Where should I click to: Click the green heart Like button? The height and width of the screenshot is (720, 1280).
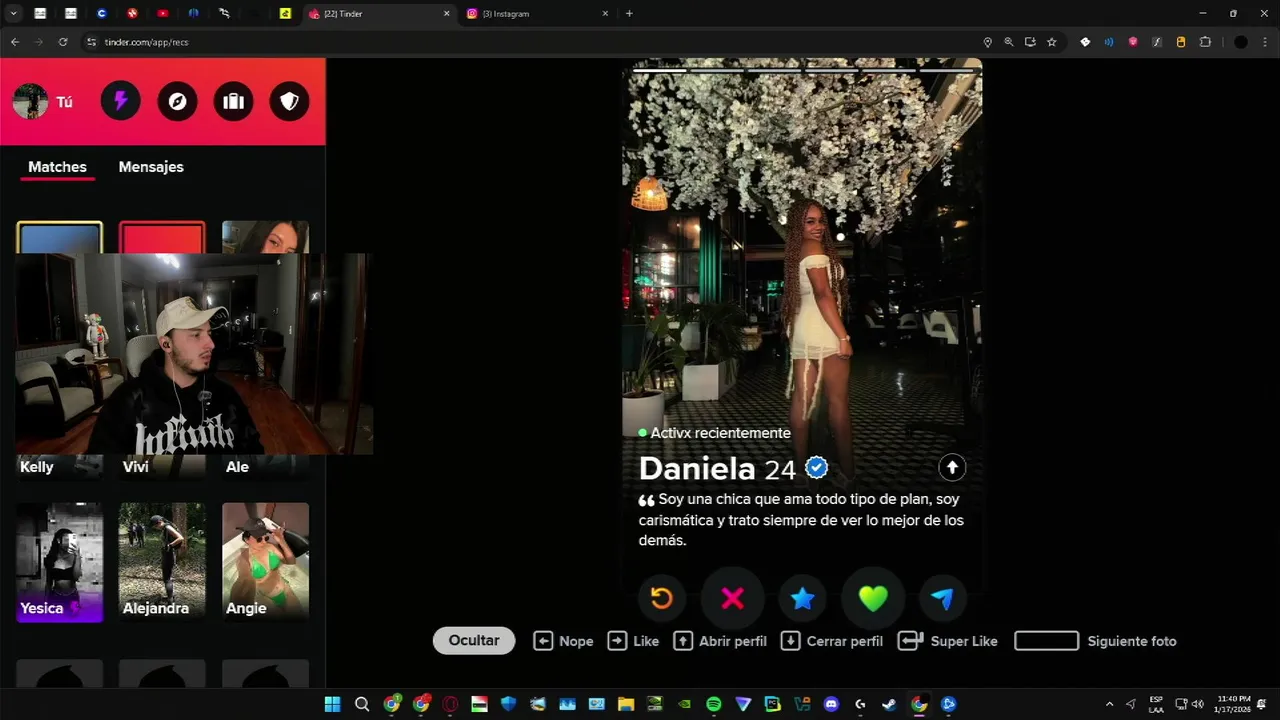[x=873, y=598]
